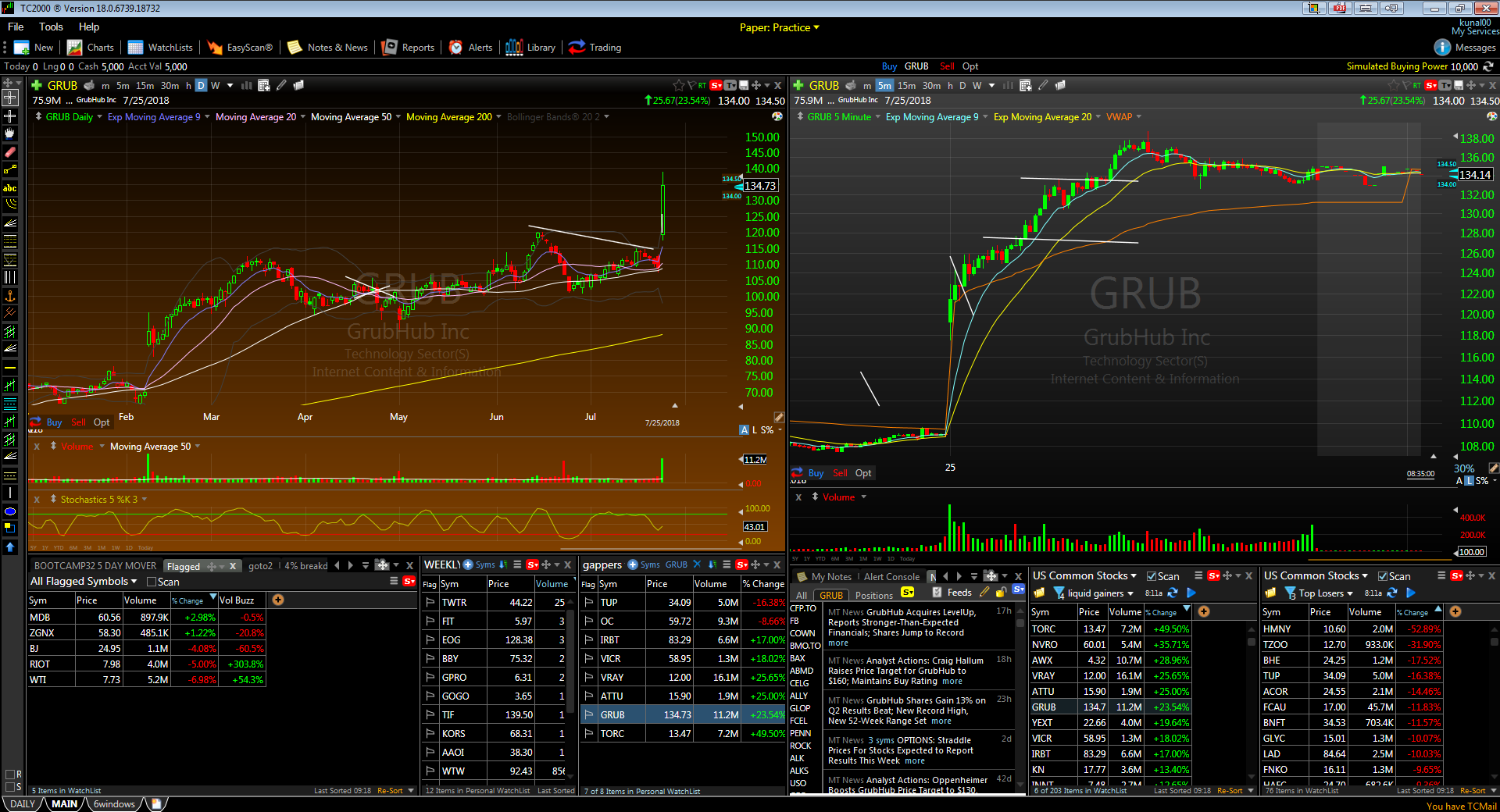Open the Tools menu
The image size is (1500, 812).
point(51,27)
